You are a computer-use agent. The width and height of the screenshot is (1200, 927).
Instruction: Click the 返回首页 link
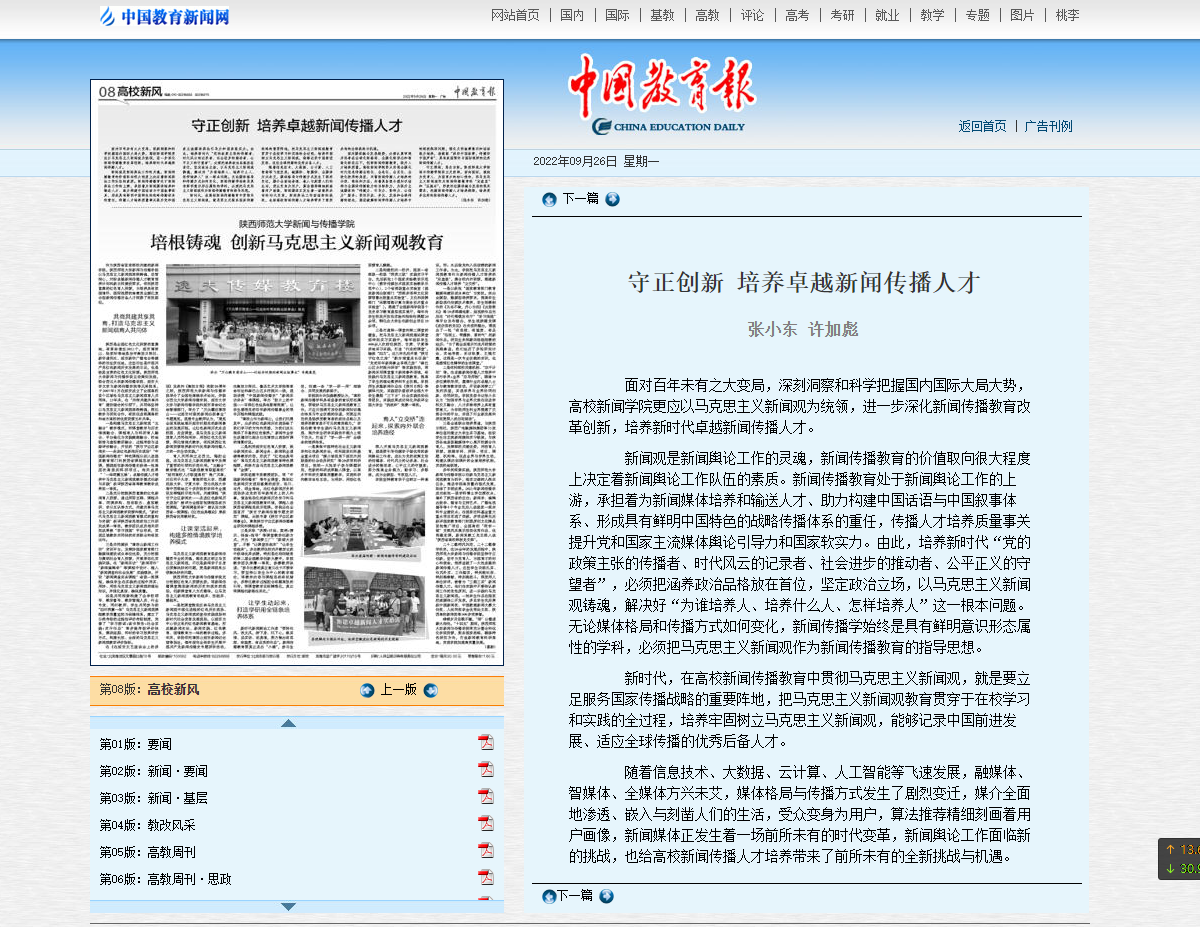pyautogui.click(x=982, y=126)
